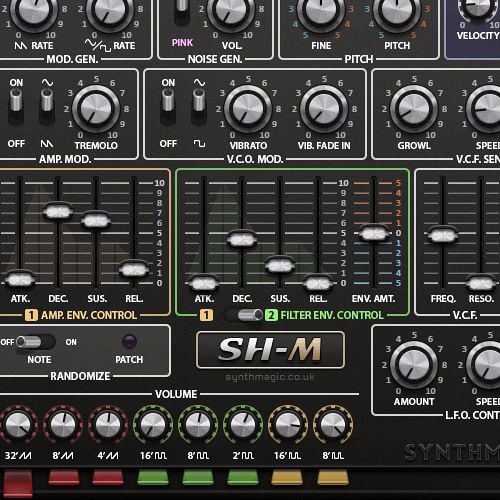Click the Filter Env release slider handle
The width and height of the screenshot is (500, 500).
pyautogui.click(x=318, y=283)
